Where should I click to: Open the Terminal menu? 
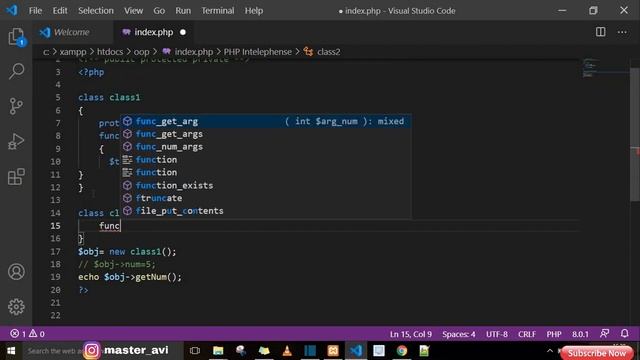(x=218, y=11)
